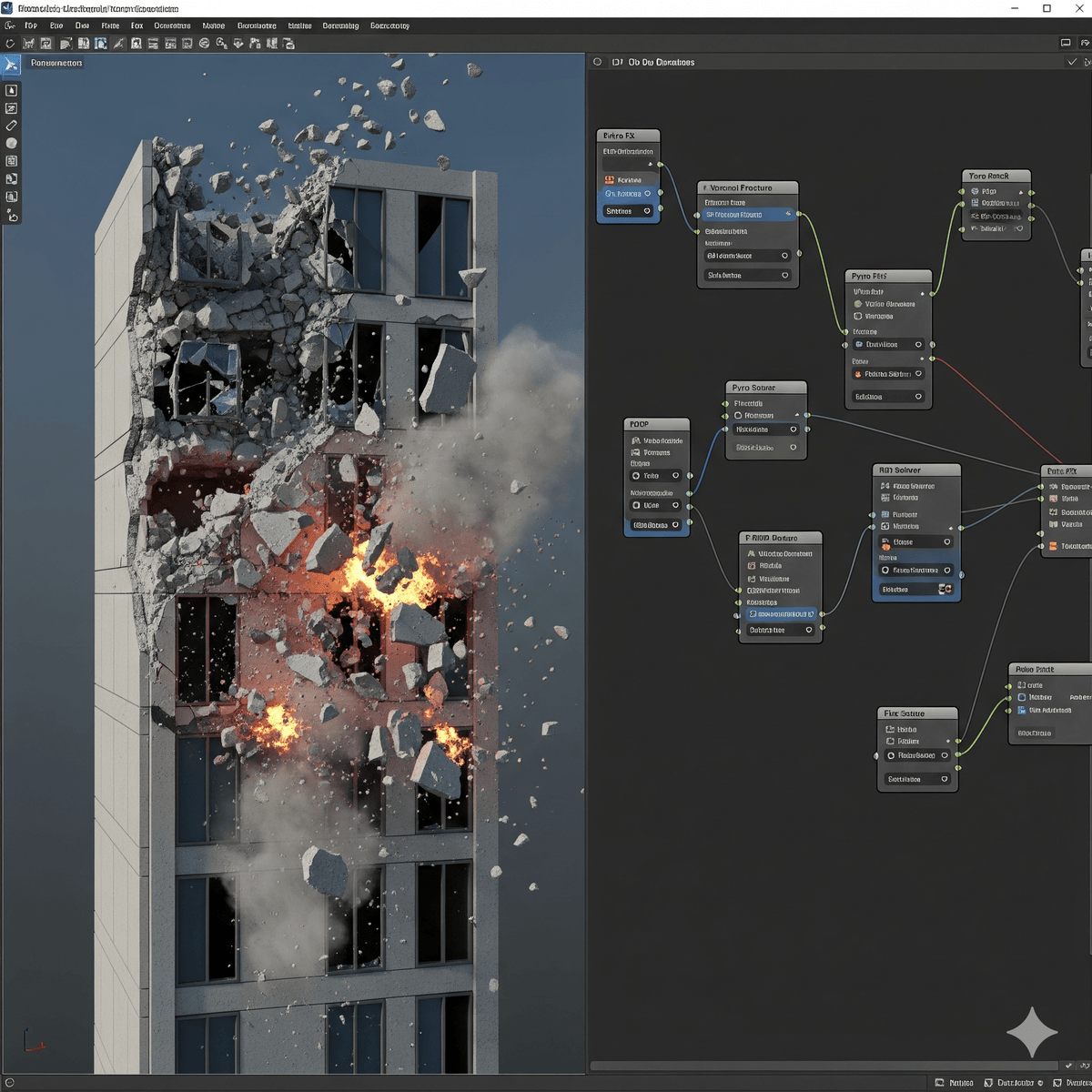Image resolution: width=1092 pixels, height=1092 pixels.
Task: Expand the highlighted blue row in Voronoi Fracture
Action: 789,215
